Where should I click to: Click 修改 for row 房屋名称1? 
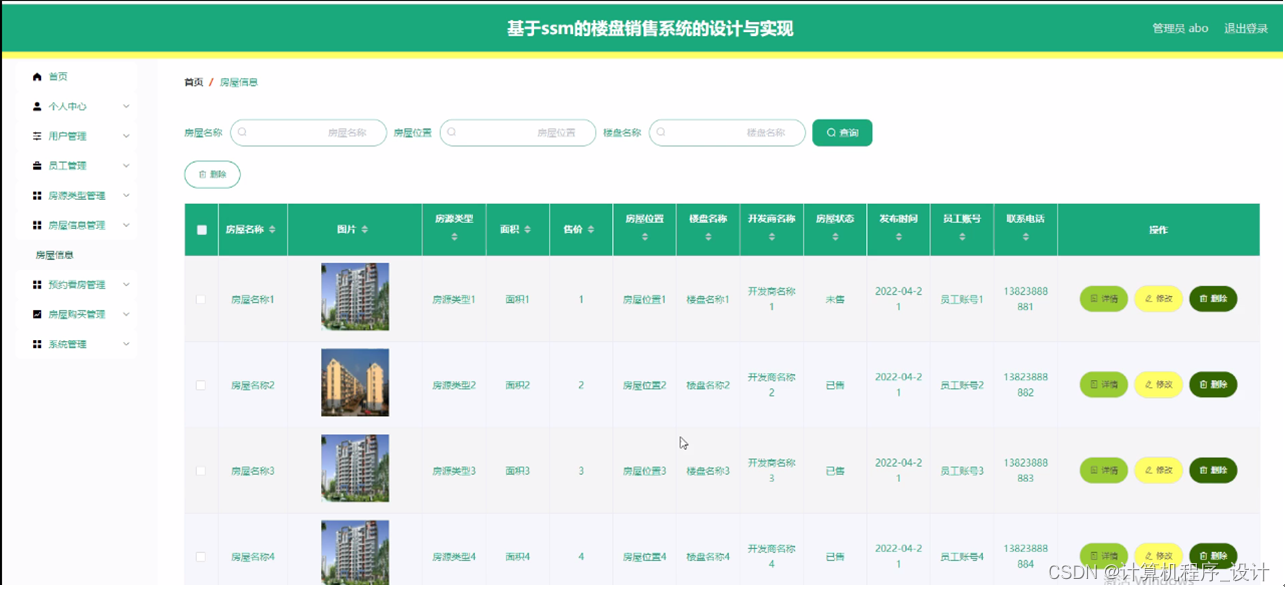(x=1158, y=299)
